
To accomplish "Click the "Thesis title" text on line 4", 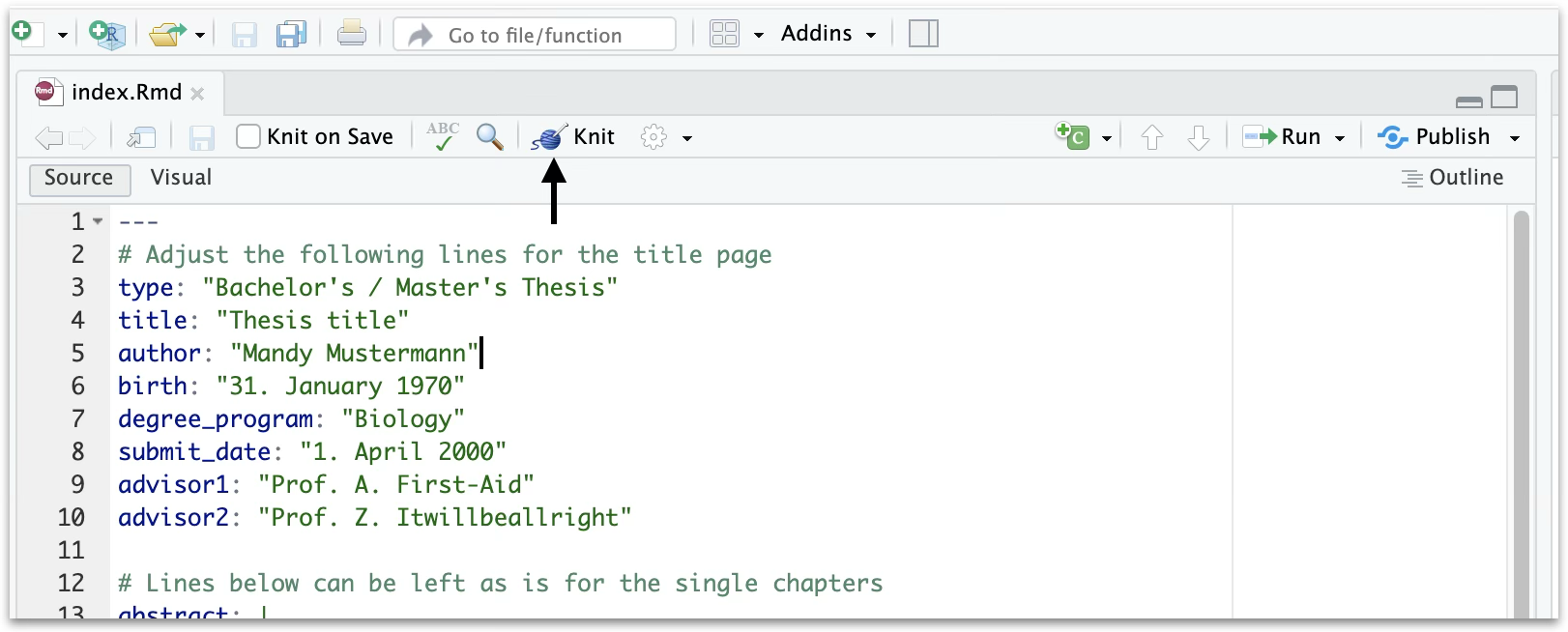I will (x=312, y=321).
